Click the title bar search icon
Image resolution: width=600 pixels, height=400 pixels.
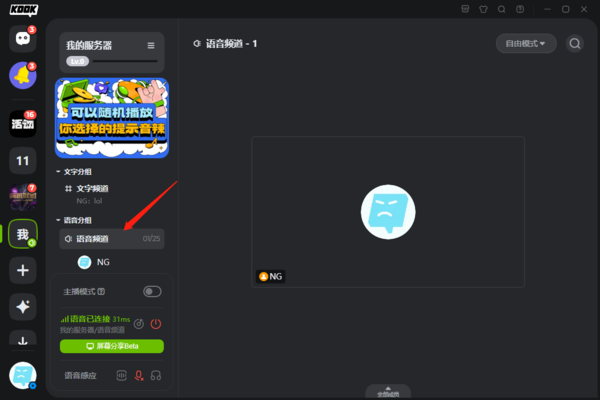click(x=502, y=9)
